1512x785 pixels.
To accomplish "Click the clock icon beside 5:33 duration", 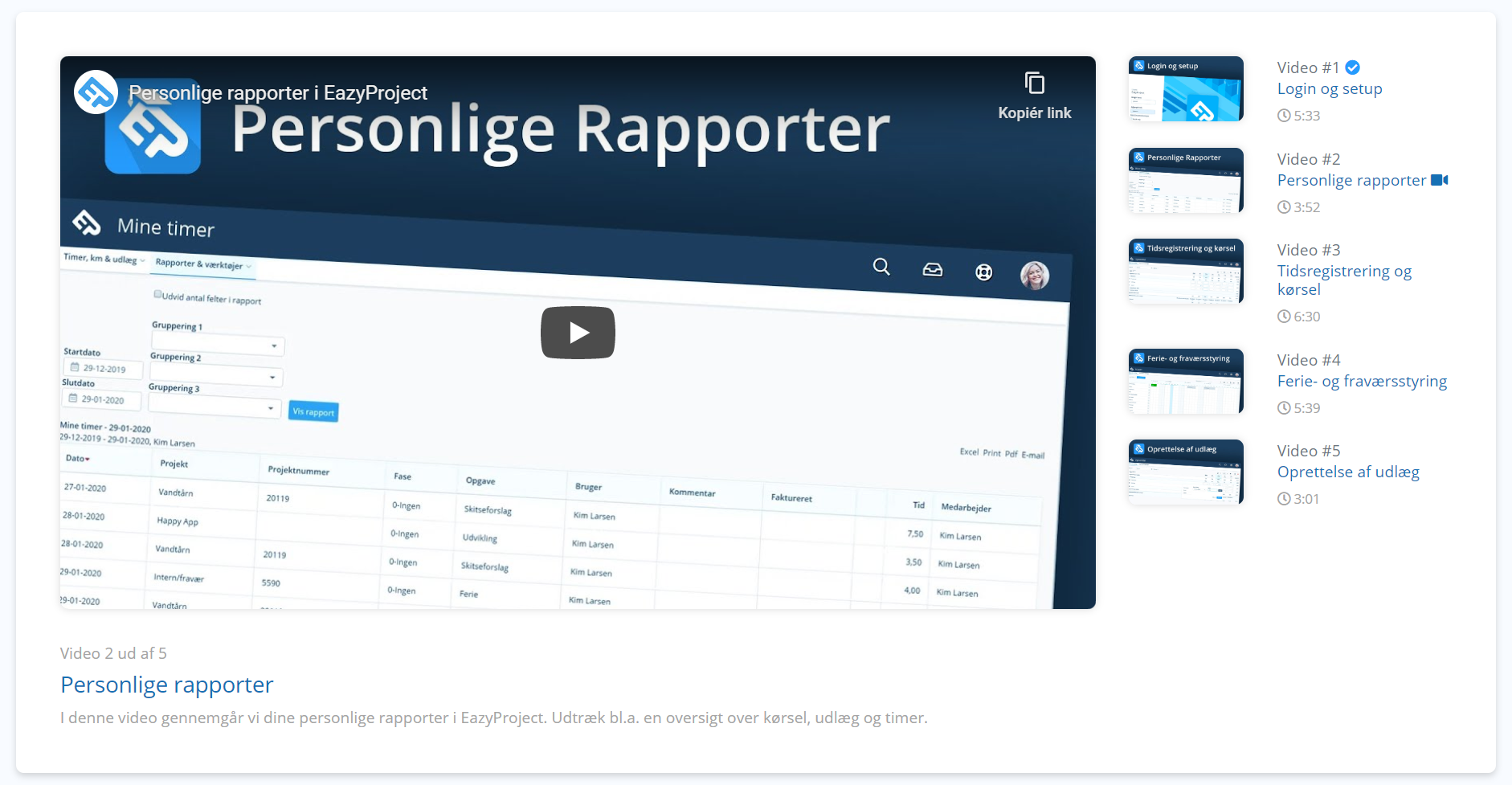I will (x=1284, y=116).
